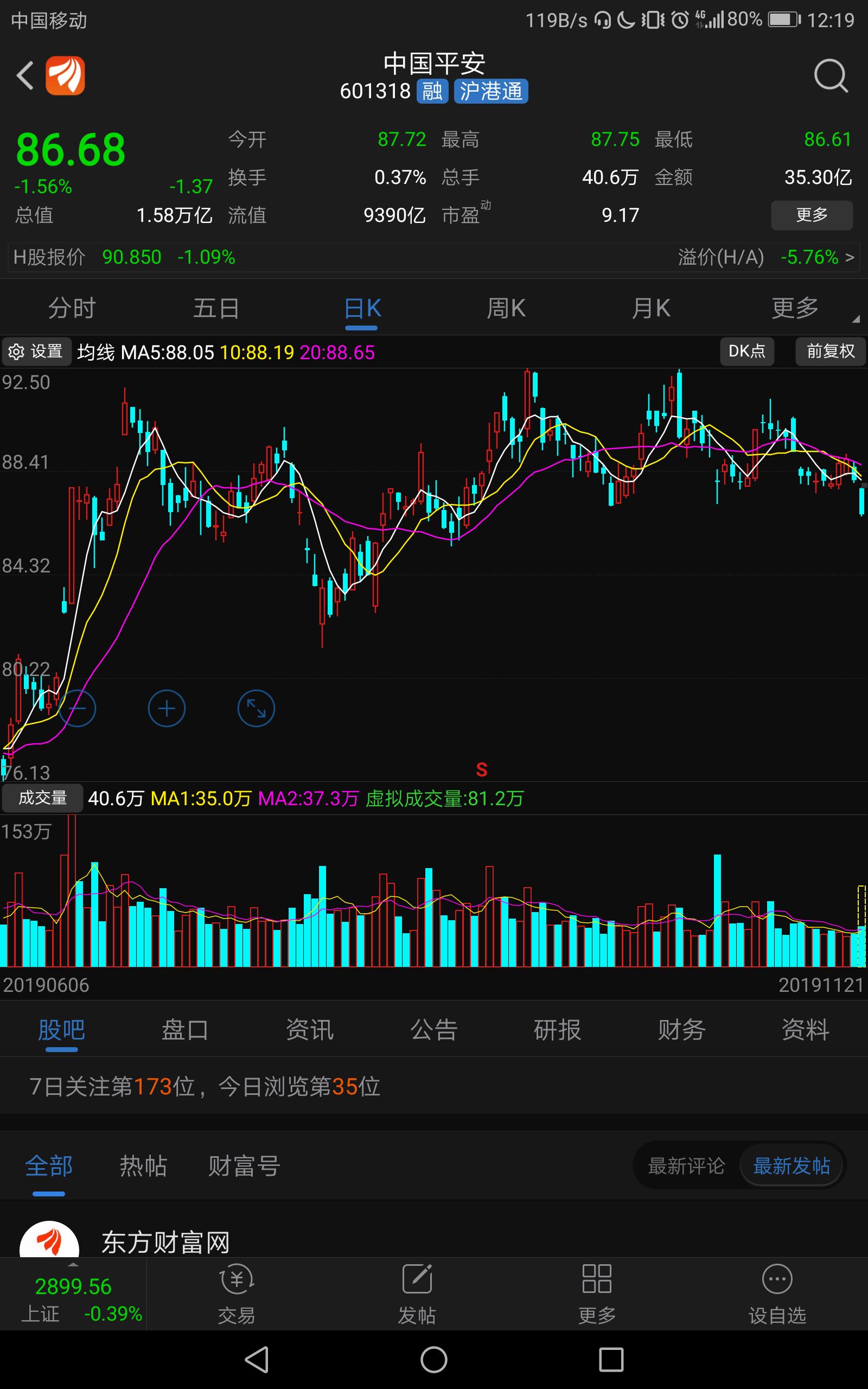Switch 成交量 indicator button
The width and height of the screenshot is (868, 1389).
(42, 798)
